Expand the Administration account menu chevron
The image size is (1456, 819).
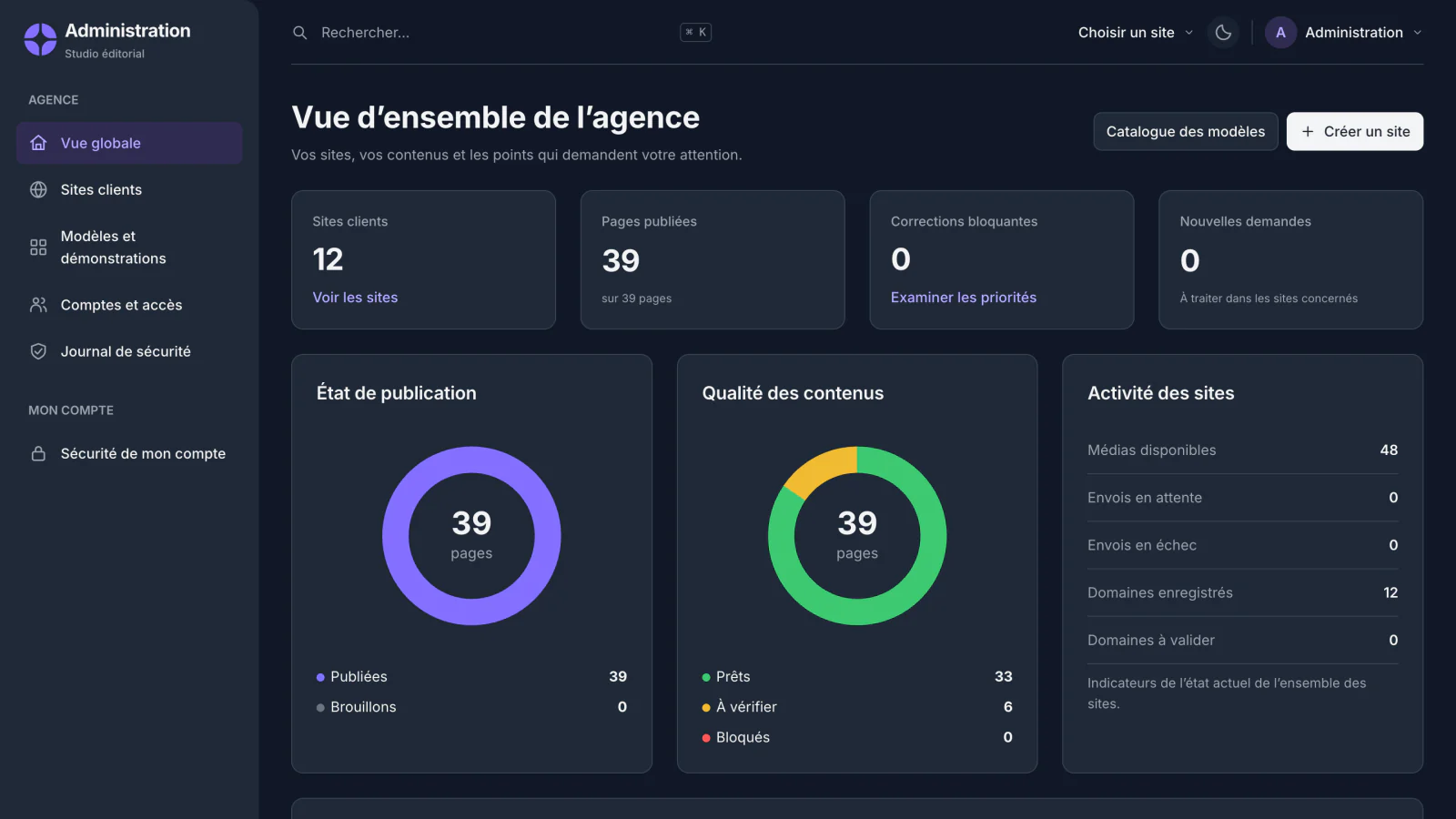pos(1417,33)
